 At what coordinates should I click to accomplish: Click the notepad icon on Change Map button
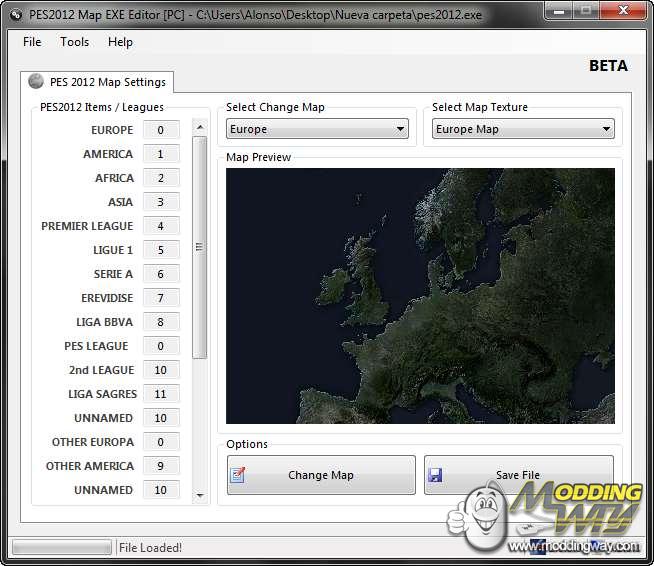click(x=237, y=475)
